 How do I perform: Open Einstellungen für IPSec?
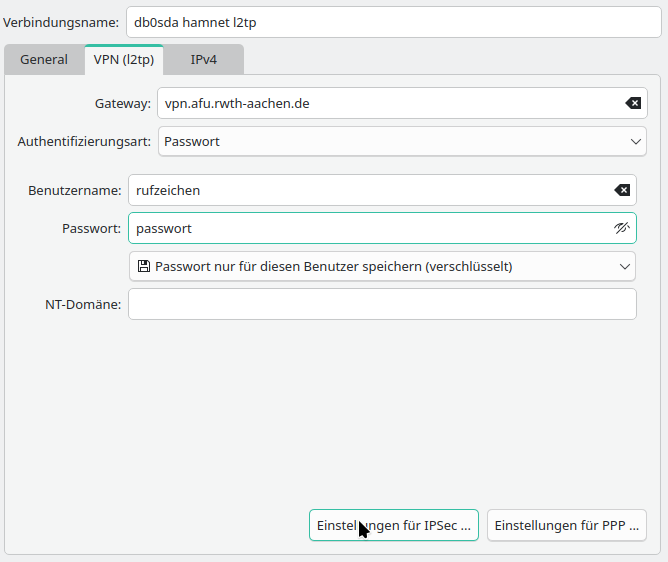coord(394,526)
